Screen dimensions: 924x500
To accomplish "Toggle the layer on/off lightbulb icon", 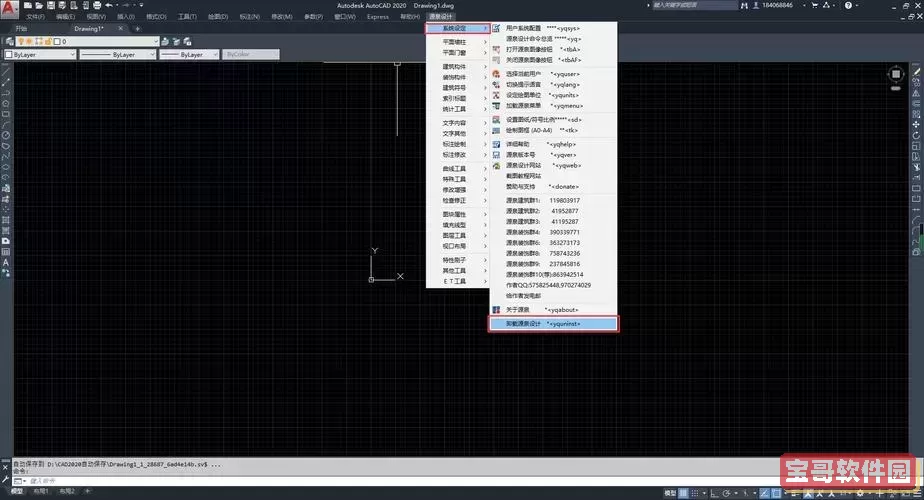I will pos(21,41).
